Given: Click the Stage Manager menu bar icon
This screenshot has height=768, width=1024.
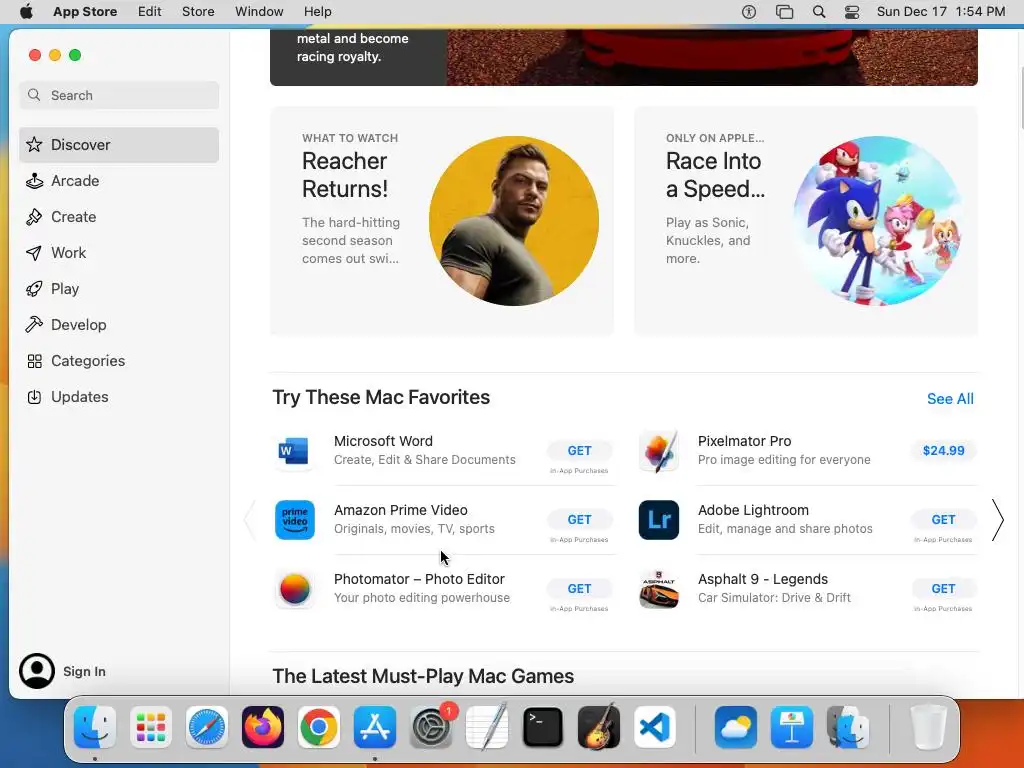Looking at the screenshot, I should (x=784, y=12).
